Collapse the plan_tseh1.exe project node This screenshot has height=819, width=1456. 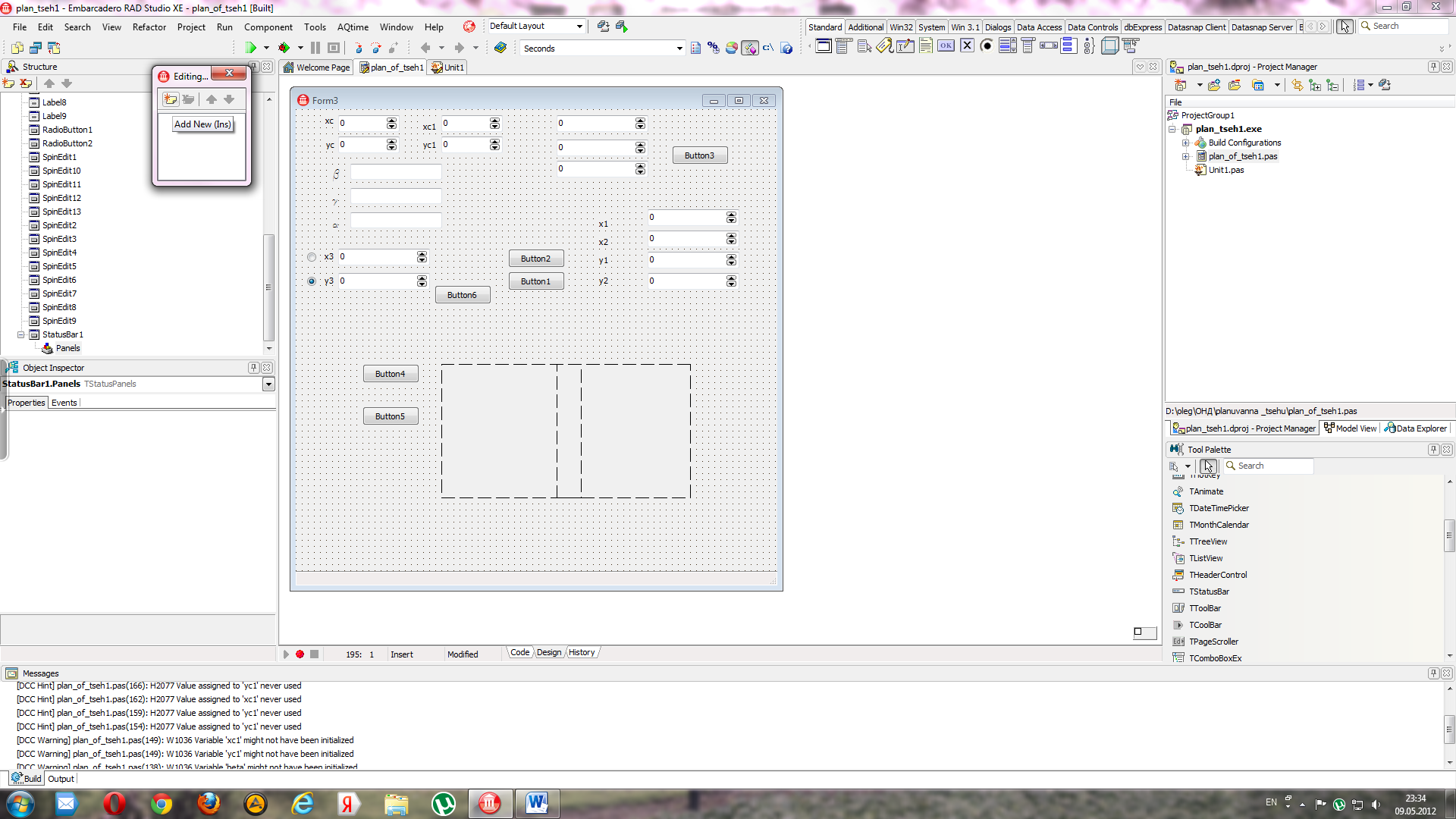click(x=1172, y=129)
